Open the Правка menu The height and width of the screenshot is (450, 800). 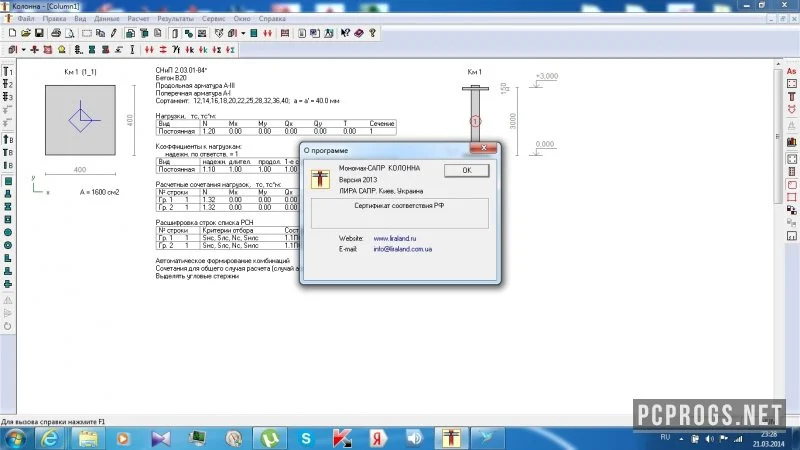click(x=54, y=18)
